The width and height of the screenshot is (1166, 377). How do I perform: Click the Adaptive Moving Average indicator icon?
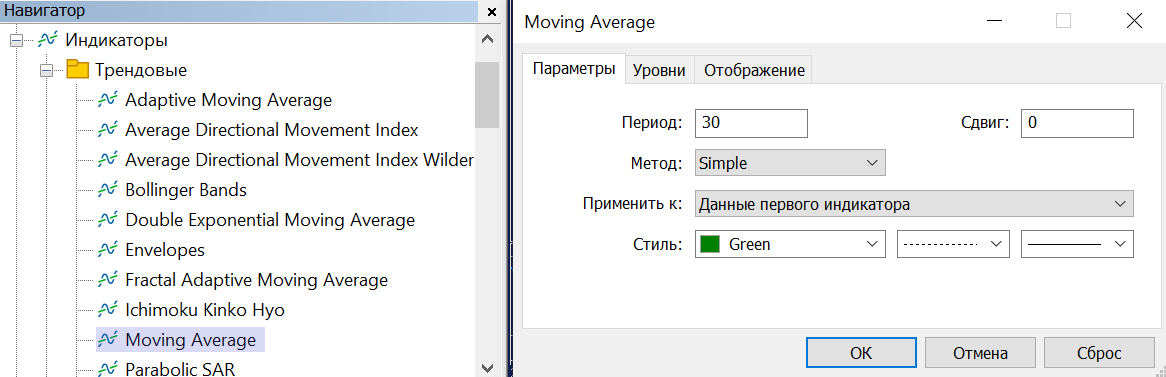pyautogui.click(x=107, y=100)
